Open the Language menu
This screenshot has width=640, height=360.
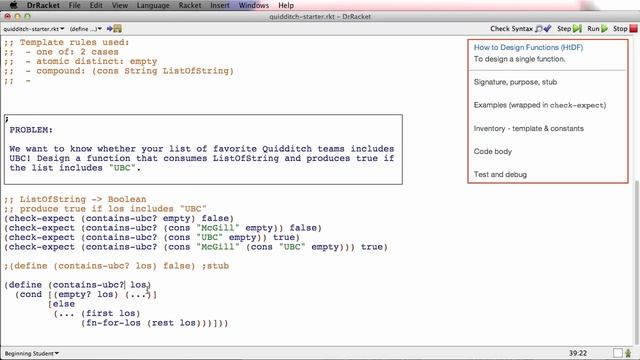click(x=153, y=5)
